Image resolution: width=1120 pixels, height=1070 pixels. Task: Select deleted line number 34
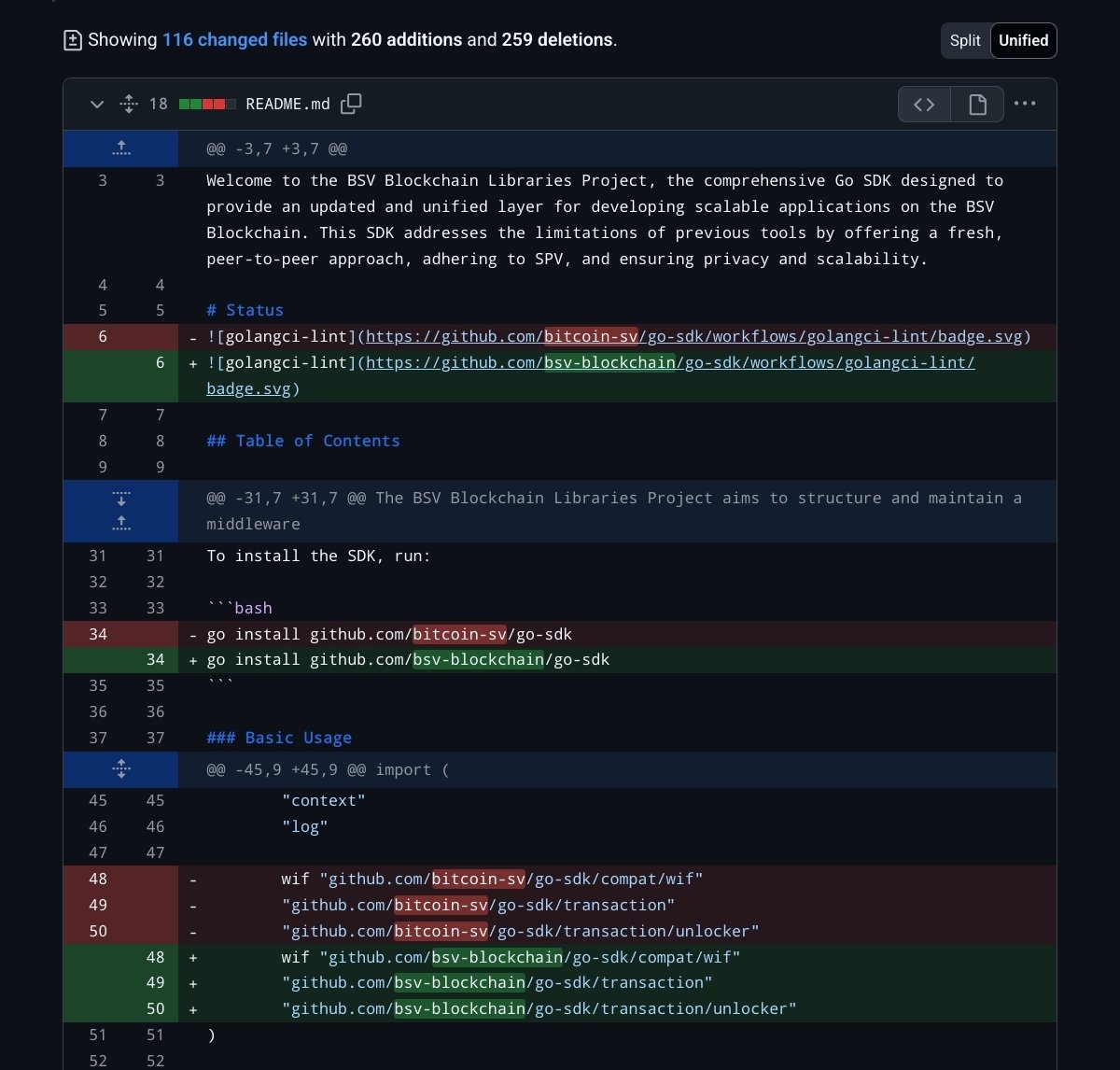(x=98, y=634)
